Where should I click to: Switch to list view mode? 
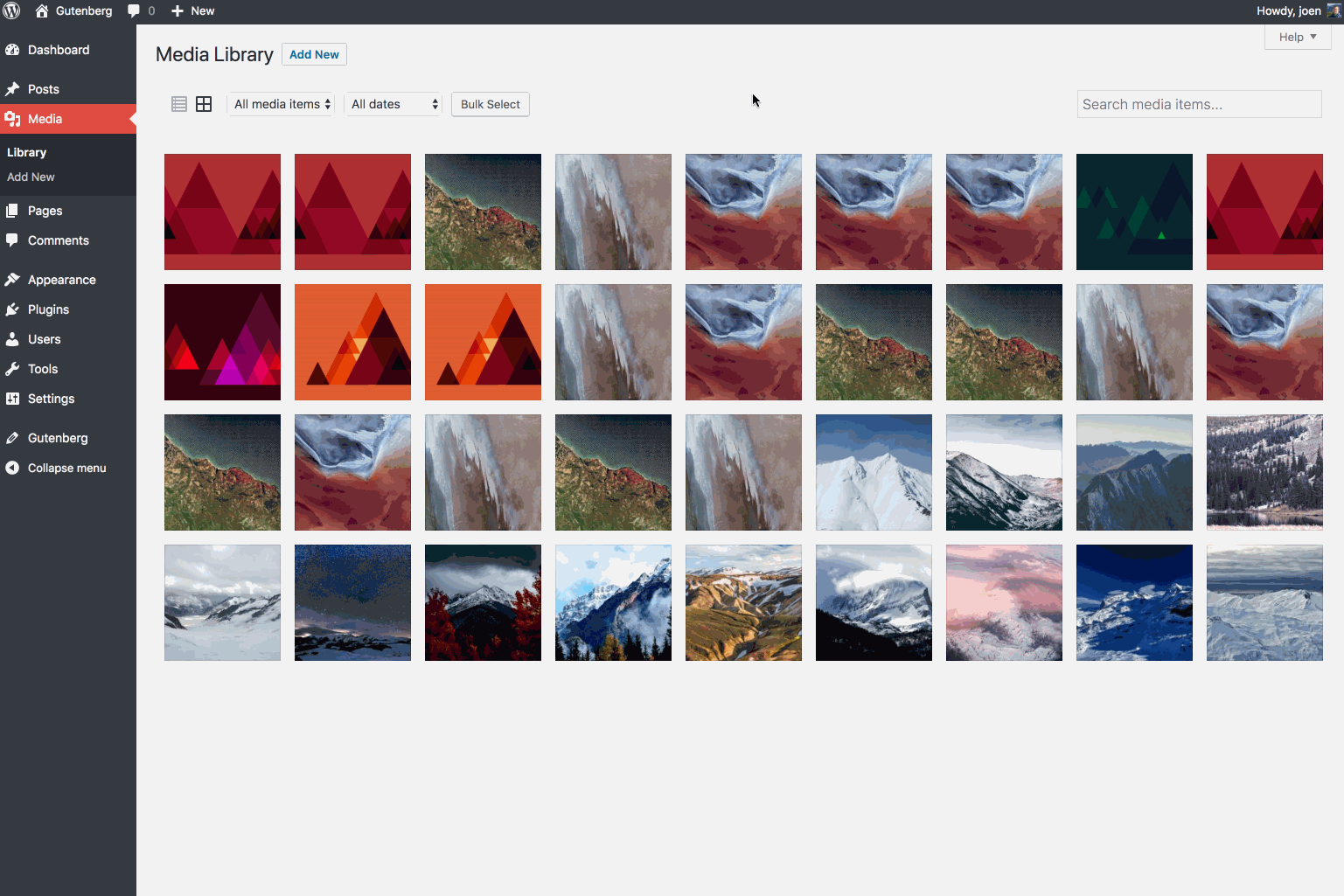click(178, 103)
